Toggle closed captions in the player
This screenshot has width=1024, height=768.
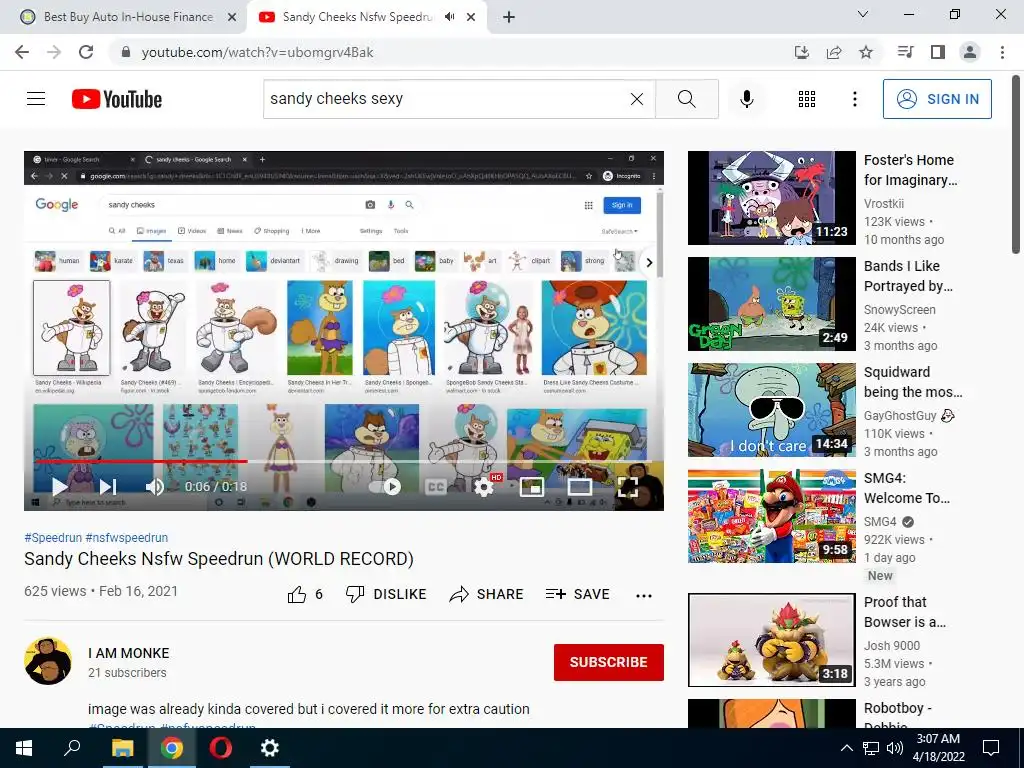(x=436, y=487)
